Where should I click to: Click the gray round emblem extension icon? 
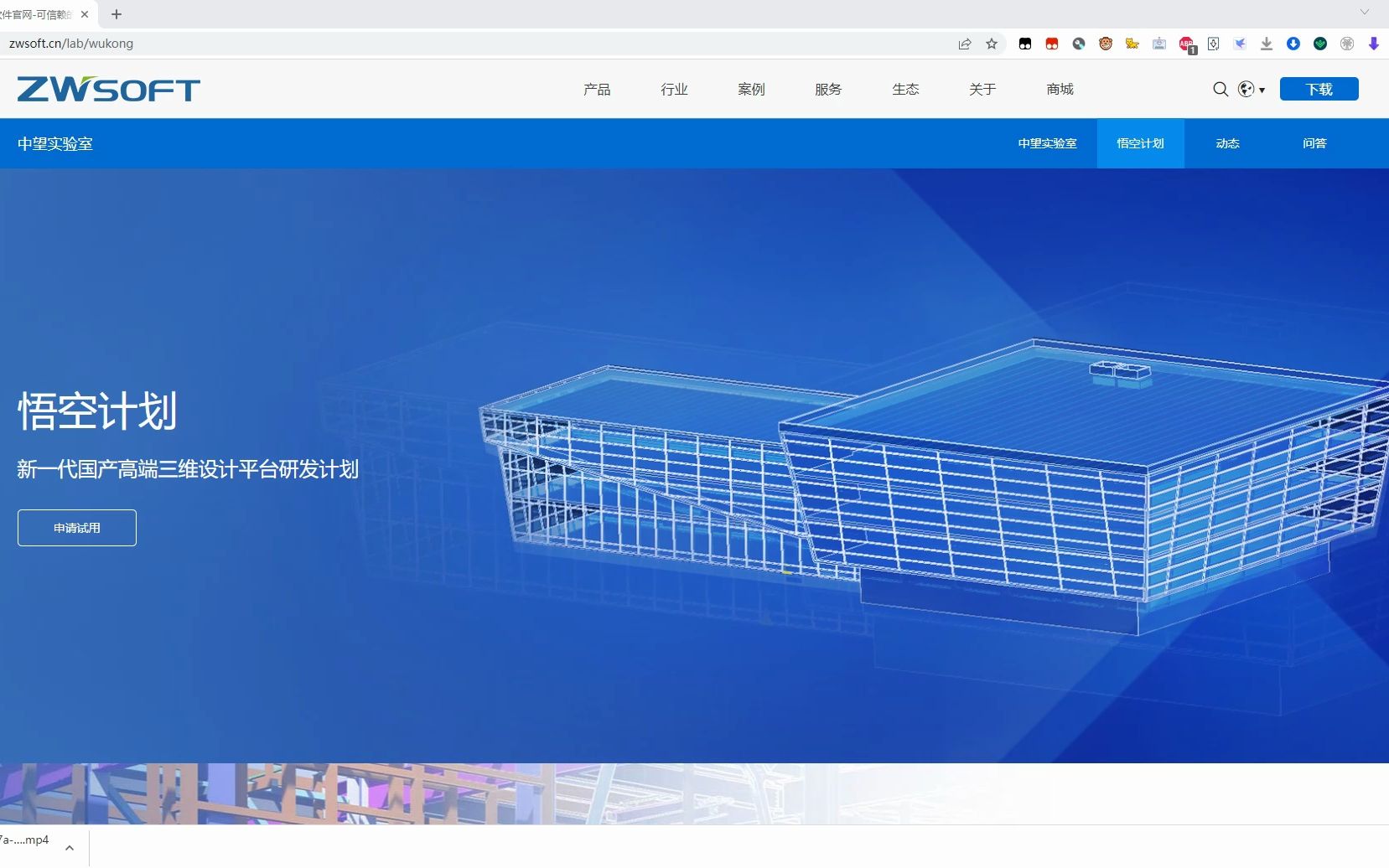point(1347,44)
